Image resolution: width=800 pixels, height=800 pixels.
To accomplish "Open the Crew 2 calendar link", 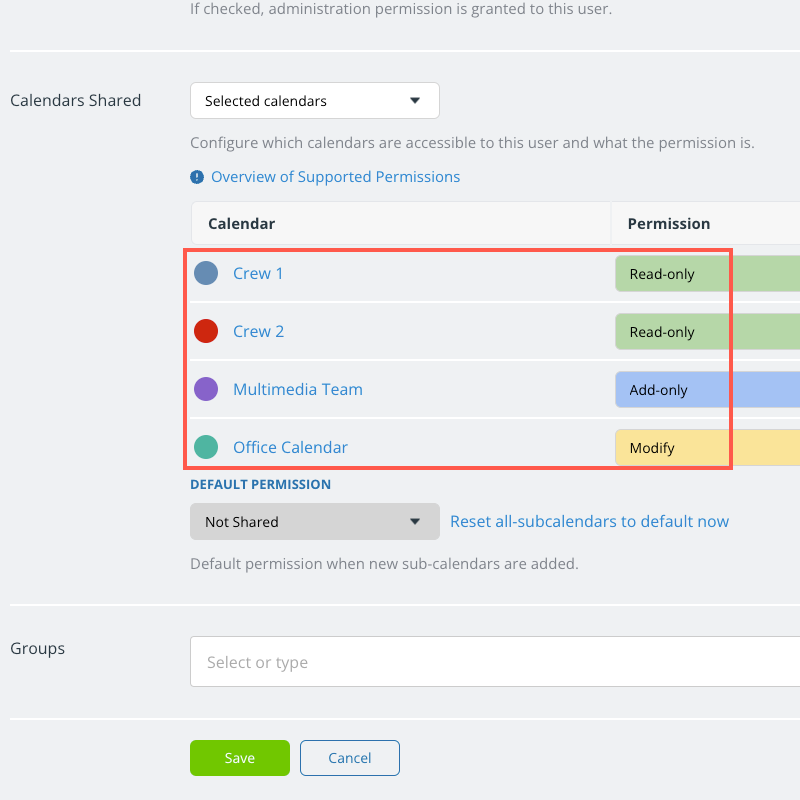I will 258,331.
